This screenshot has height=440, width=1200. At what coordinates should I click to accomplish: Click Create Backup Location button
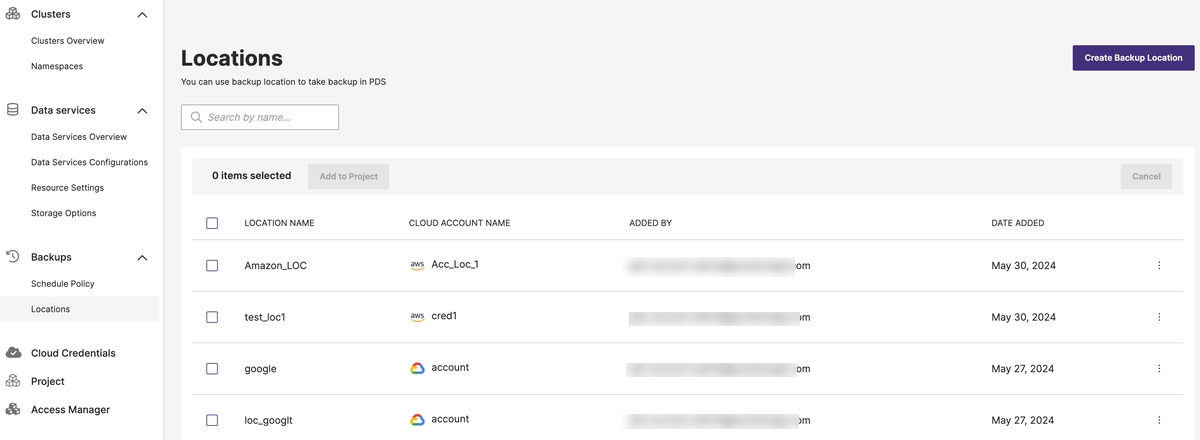pyautogui.click(x=1134, y=58)
